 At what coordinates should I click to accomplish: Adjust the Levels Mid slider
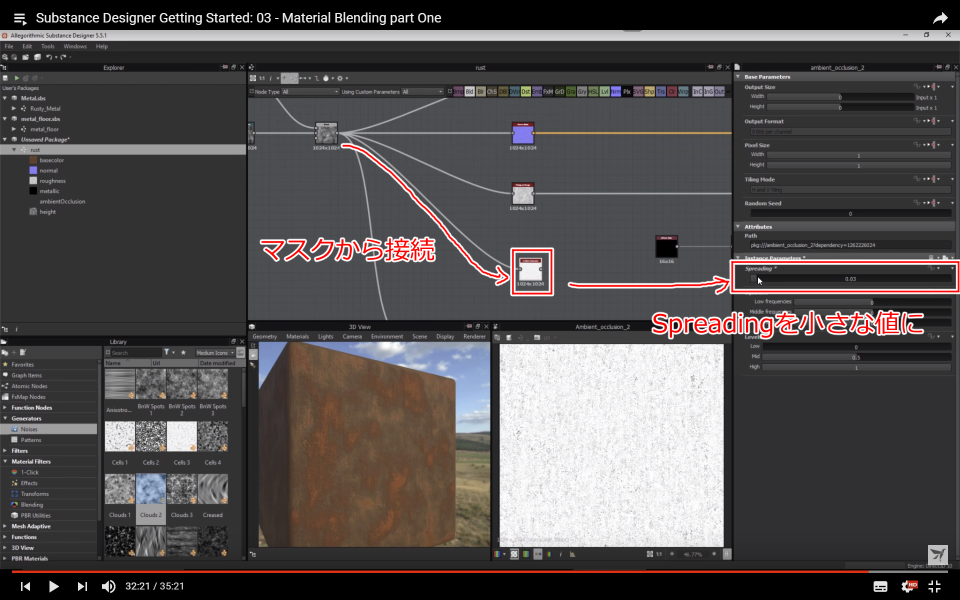856,357
